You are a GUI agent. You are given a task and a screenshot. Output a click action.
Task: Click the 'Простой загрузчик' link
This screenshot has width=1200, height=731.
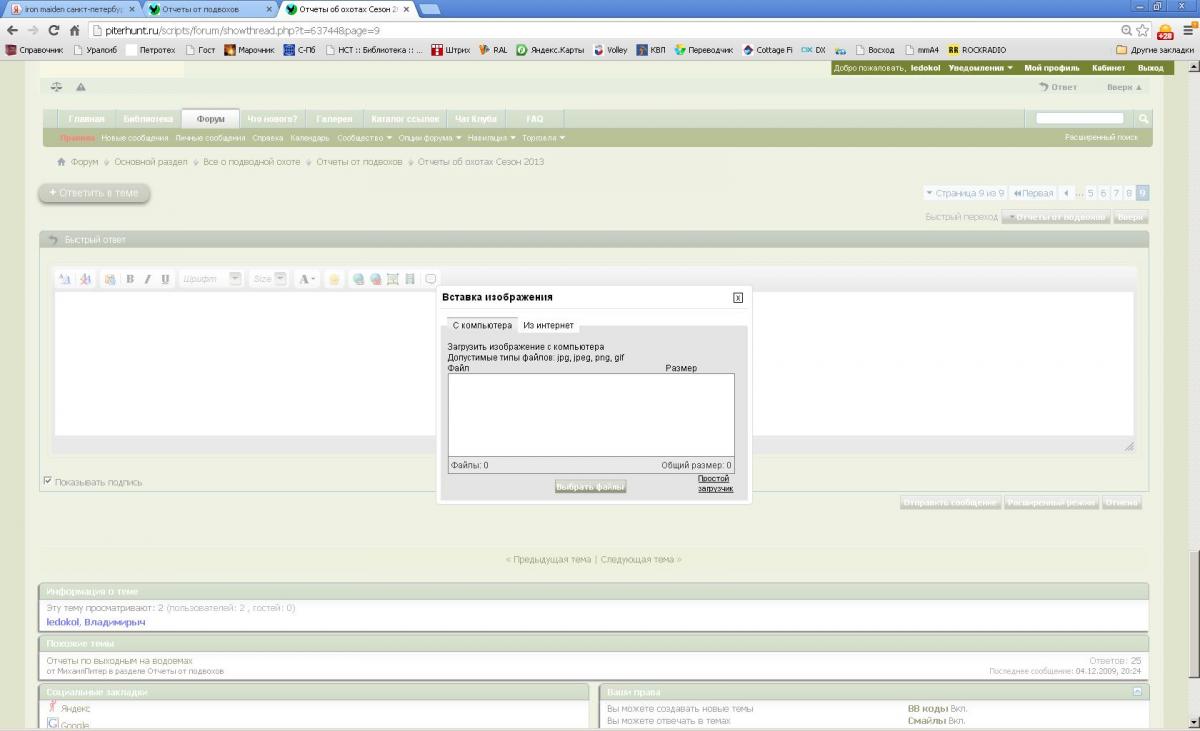pyautogui.click(x=715, y=484)
